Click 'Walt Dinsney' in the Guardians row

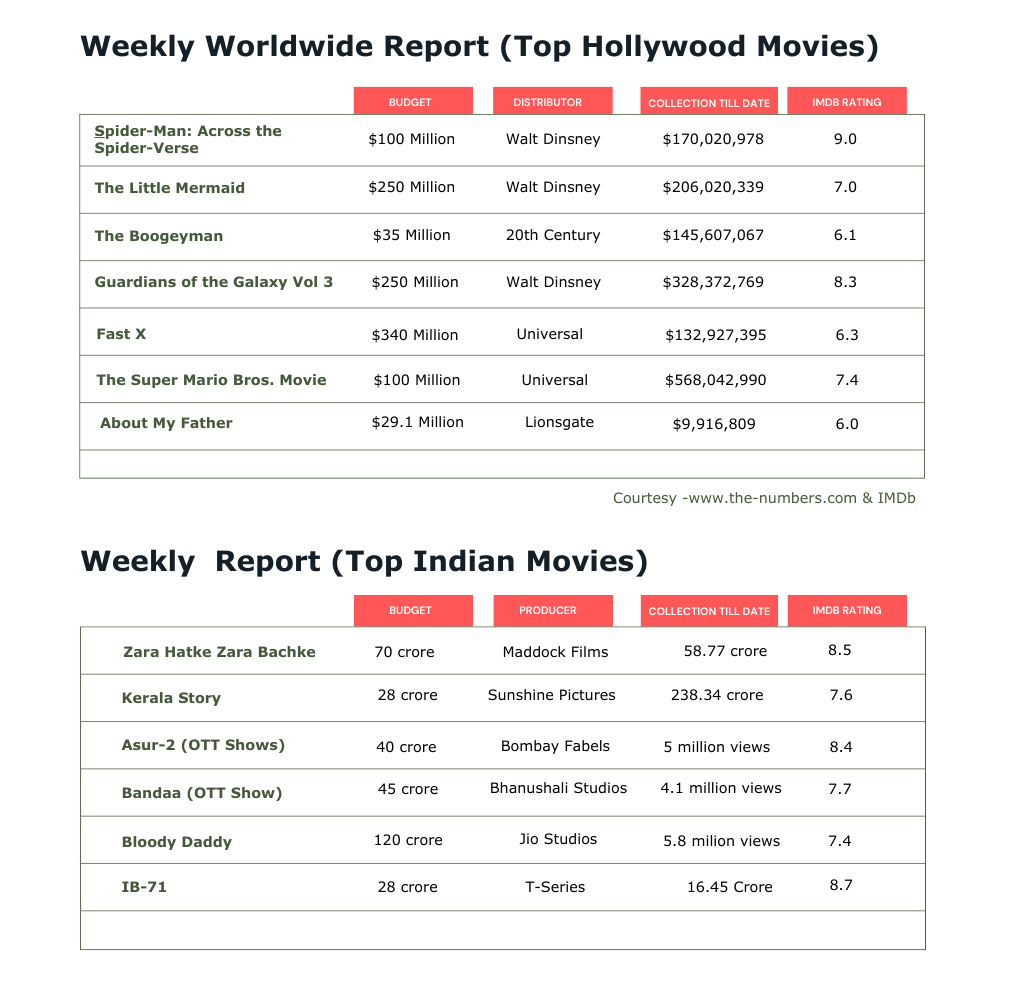click(x=553, y=282)
